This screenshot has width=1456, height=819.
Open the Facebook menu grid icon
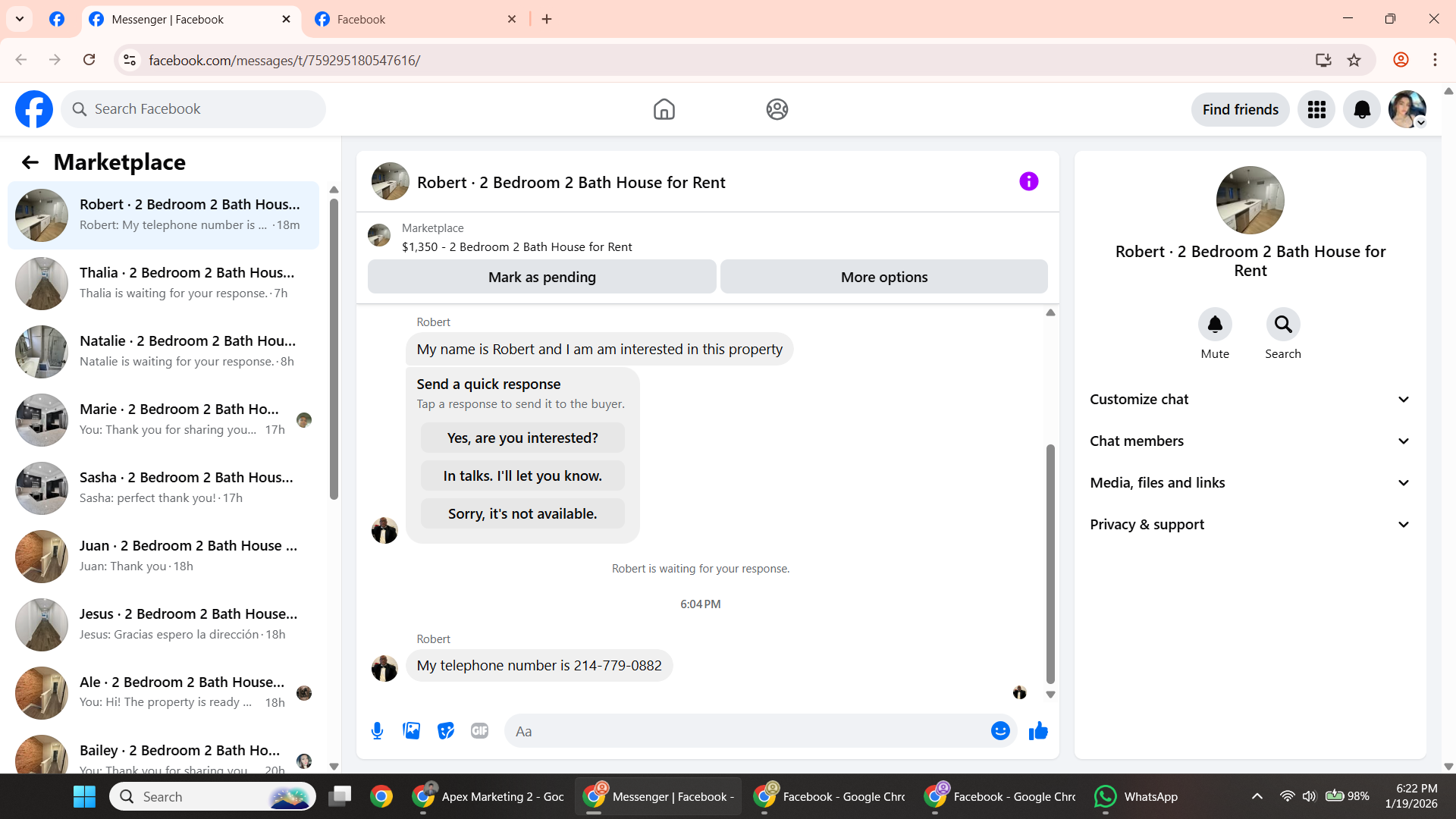pyautogui.click(x=1316, y=110)
